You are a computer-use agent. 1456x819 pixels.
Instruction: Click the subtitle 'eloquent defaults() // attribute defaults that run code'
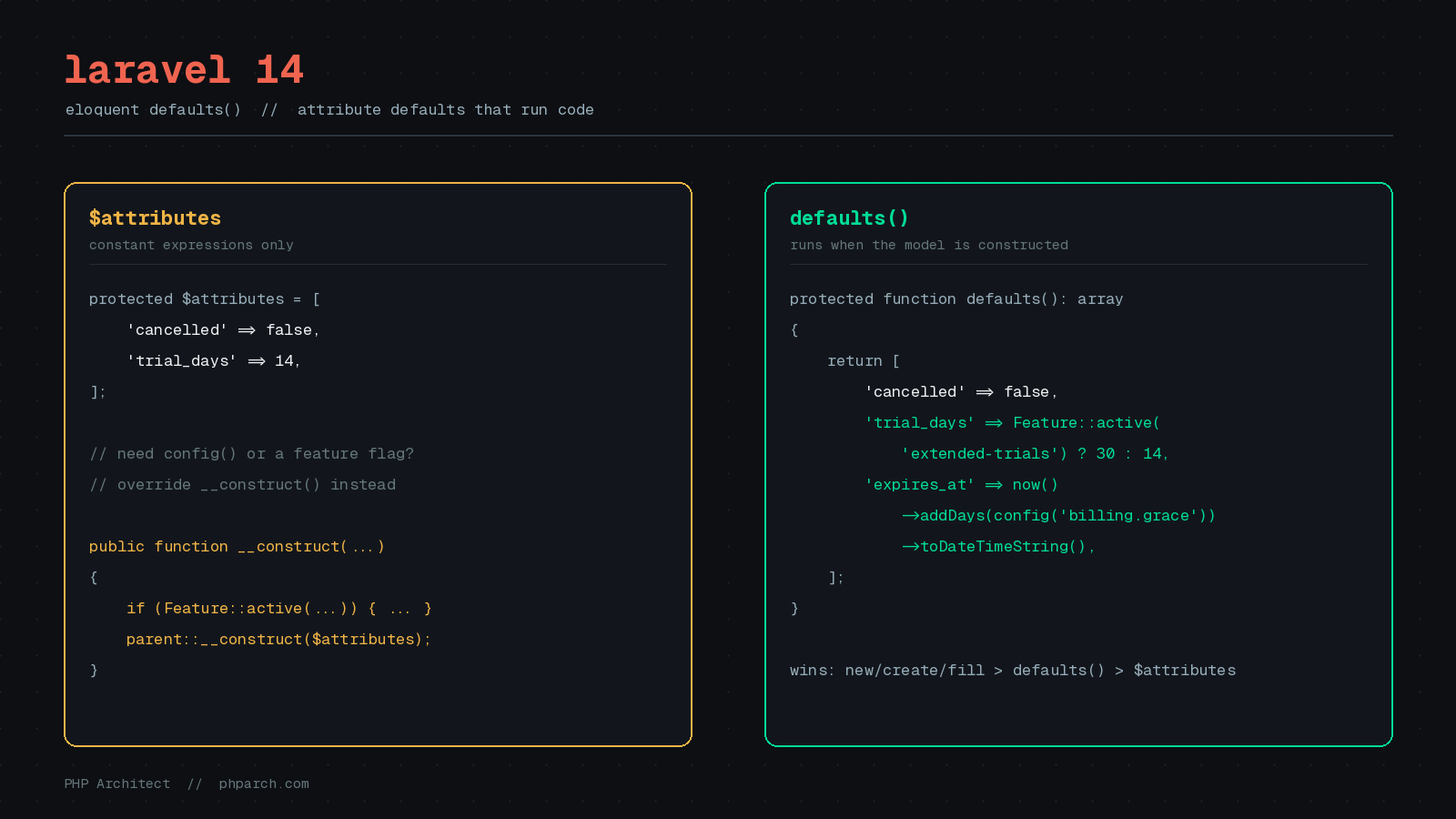coord(329,110)
